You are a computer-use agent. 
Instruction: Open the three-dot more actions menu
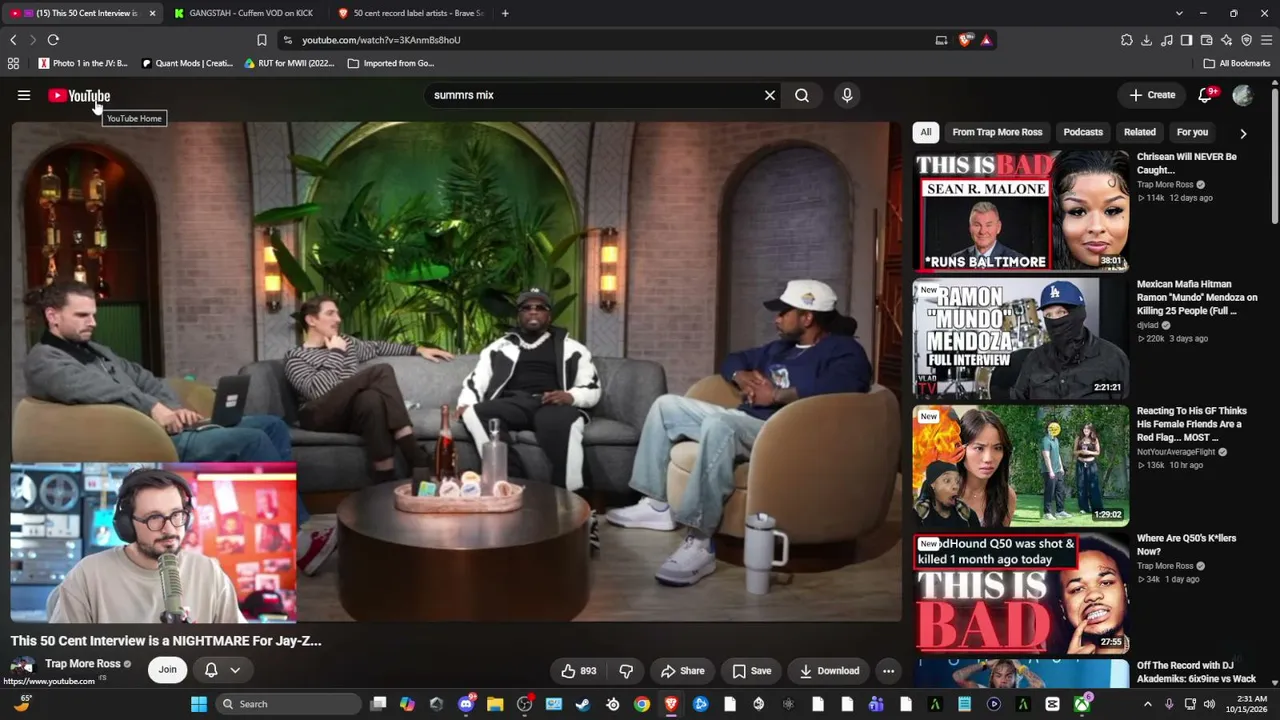[888, 671]
